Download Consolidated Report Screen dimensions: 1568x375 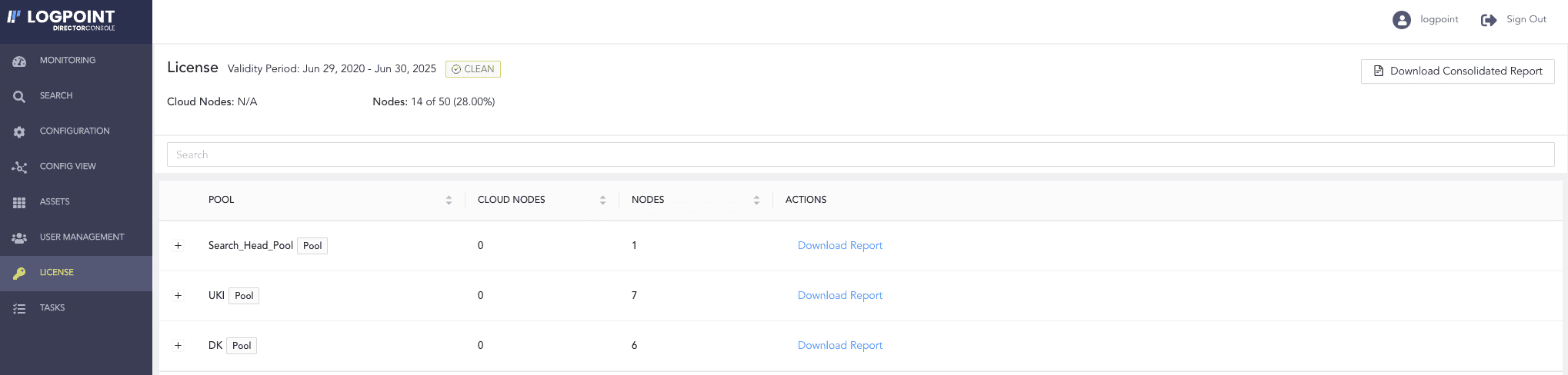pos(1457,71)
